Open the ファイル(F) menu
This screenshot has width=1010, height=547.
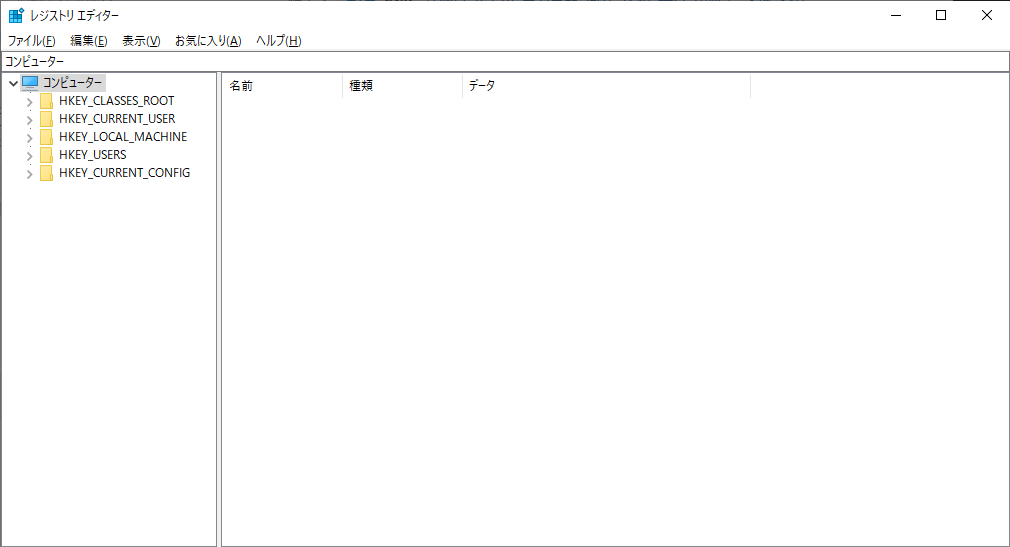tap(31, 41)
